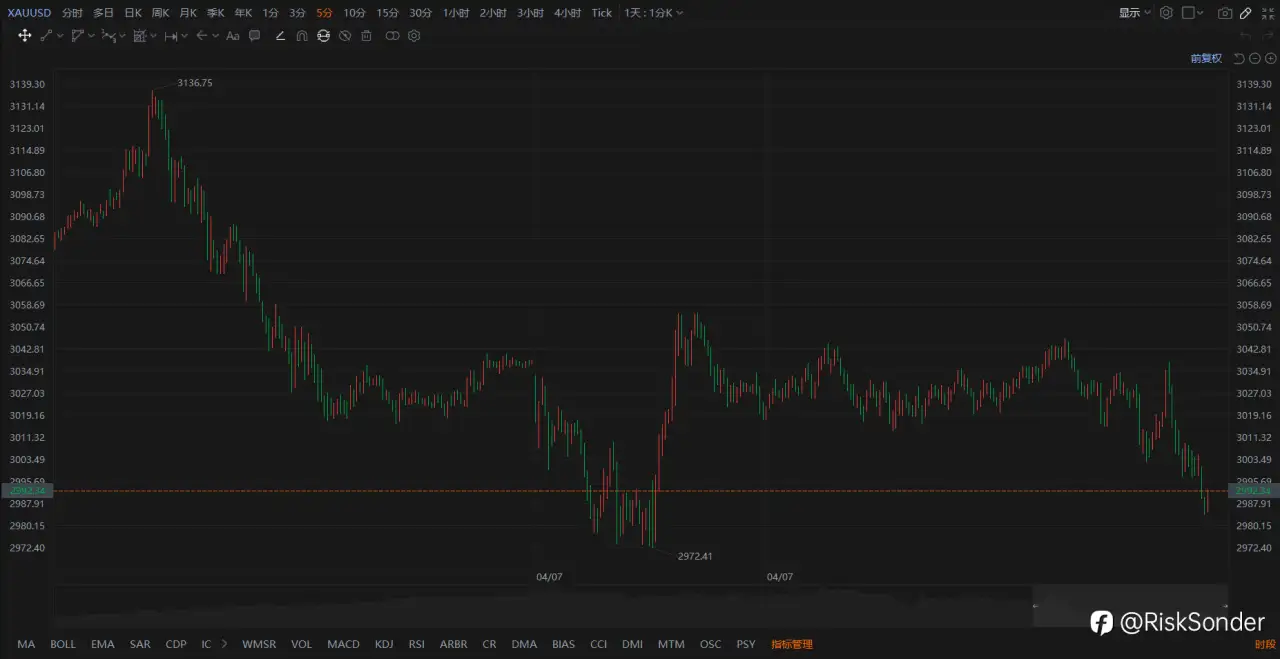This screenshot has height=659, width=1280.
Task: Switch to the 周K tab
Action: coord(160,13)
